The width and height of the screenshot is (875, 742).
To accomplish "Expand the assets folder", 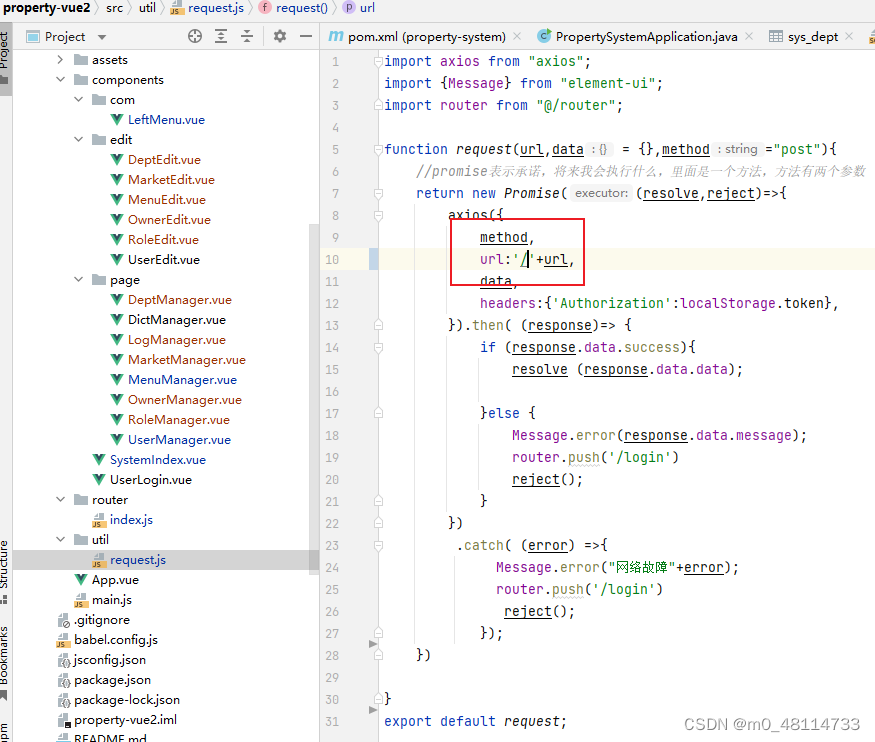I will [x=60, y=60].
